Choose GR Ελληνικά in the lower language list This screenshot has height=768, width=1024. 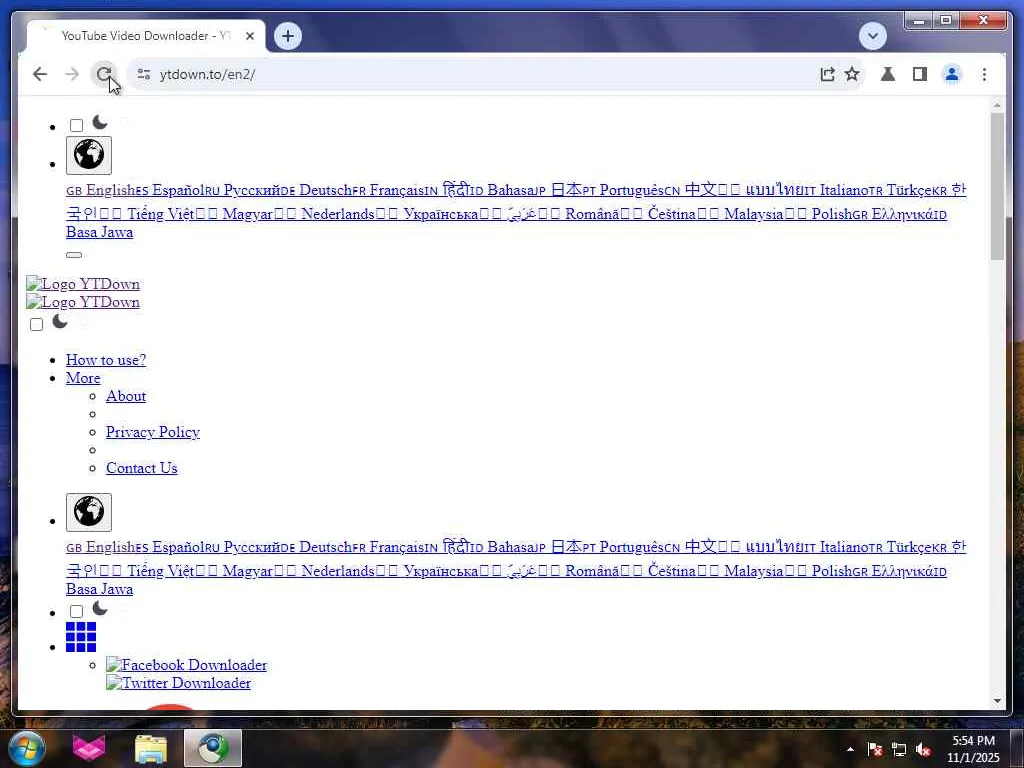coord(893,571)
